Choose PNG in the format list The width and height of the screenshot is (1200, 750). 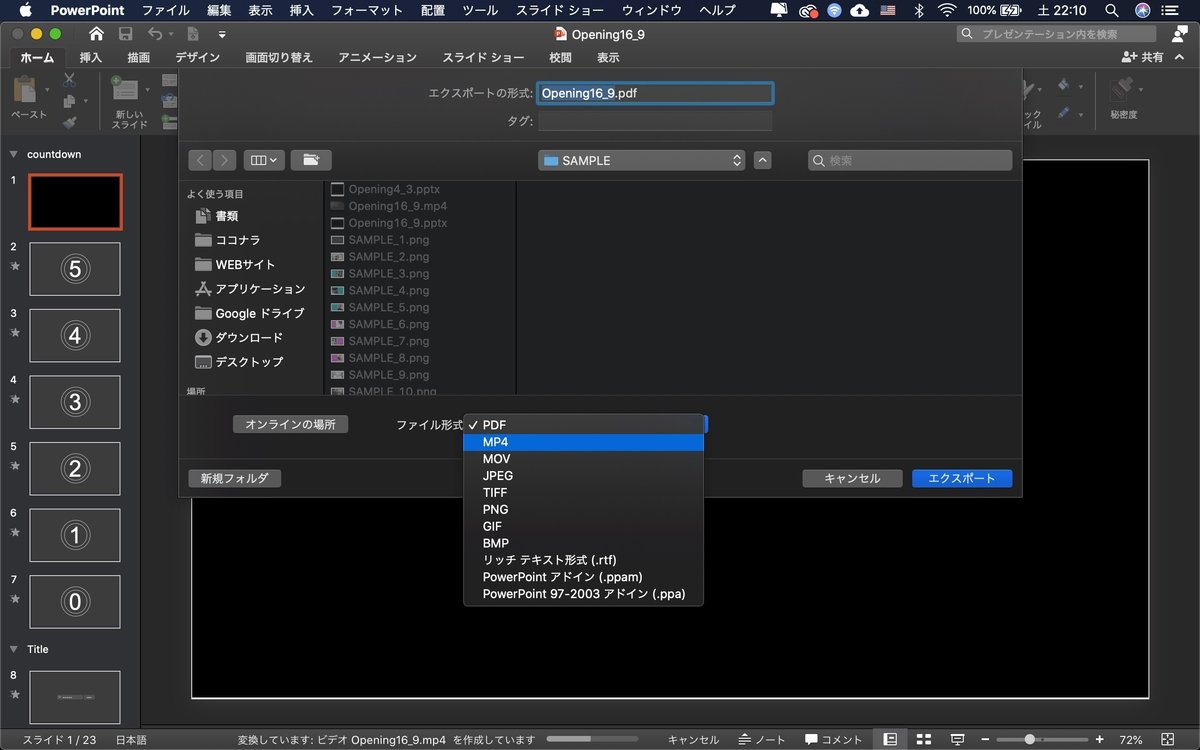pos(584,509)
